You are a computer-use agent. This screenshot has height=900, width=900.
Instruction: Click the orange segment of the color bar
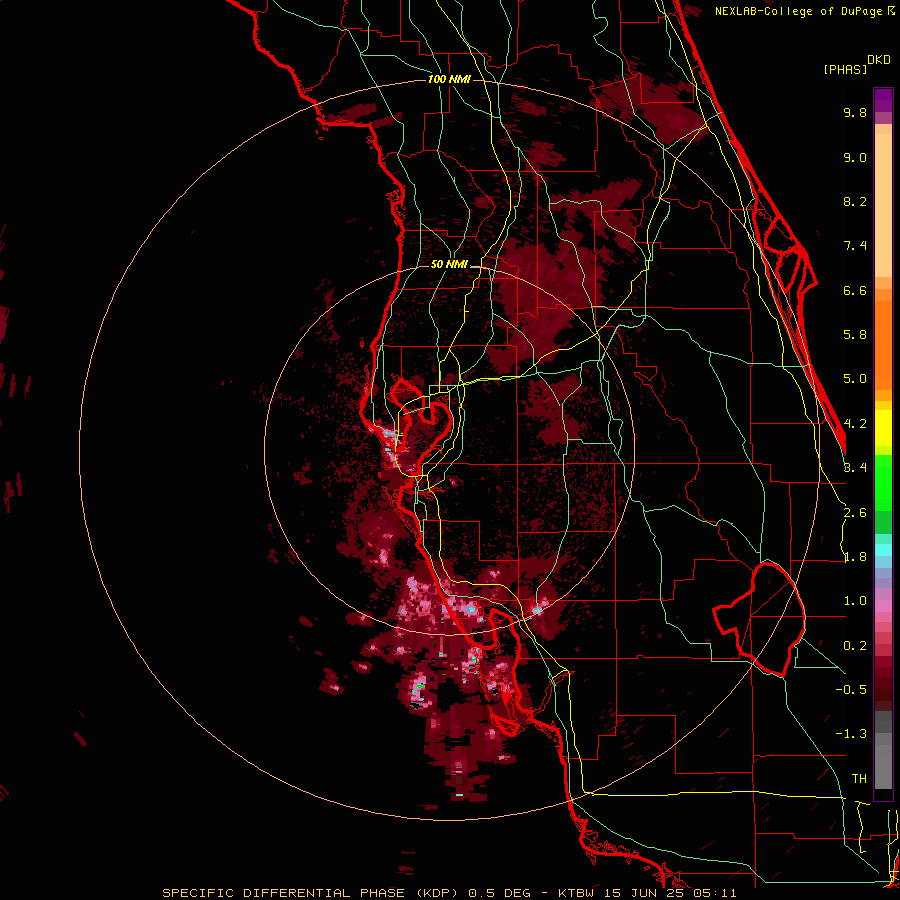(883, 344)
